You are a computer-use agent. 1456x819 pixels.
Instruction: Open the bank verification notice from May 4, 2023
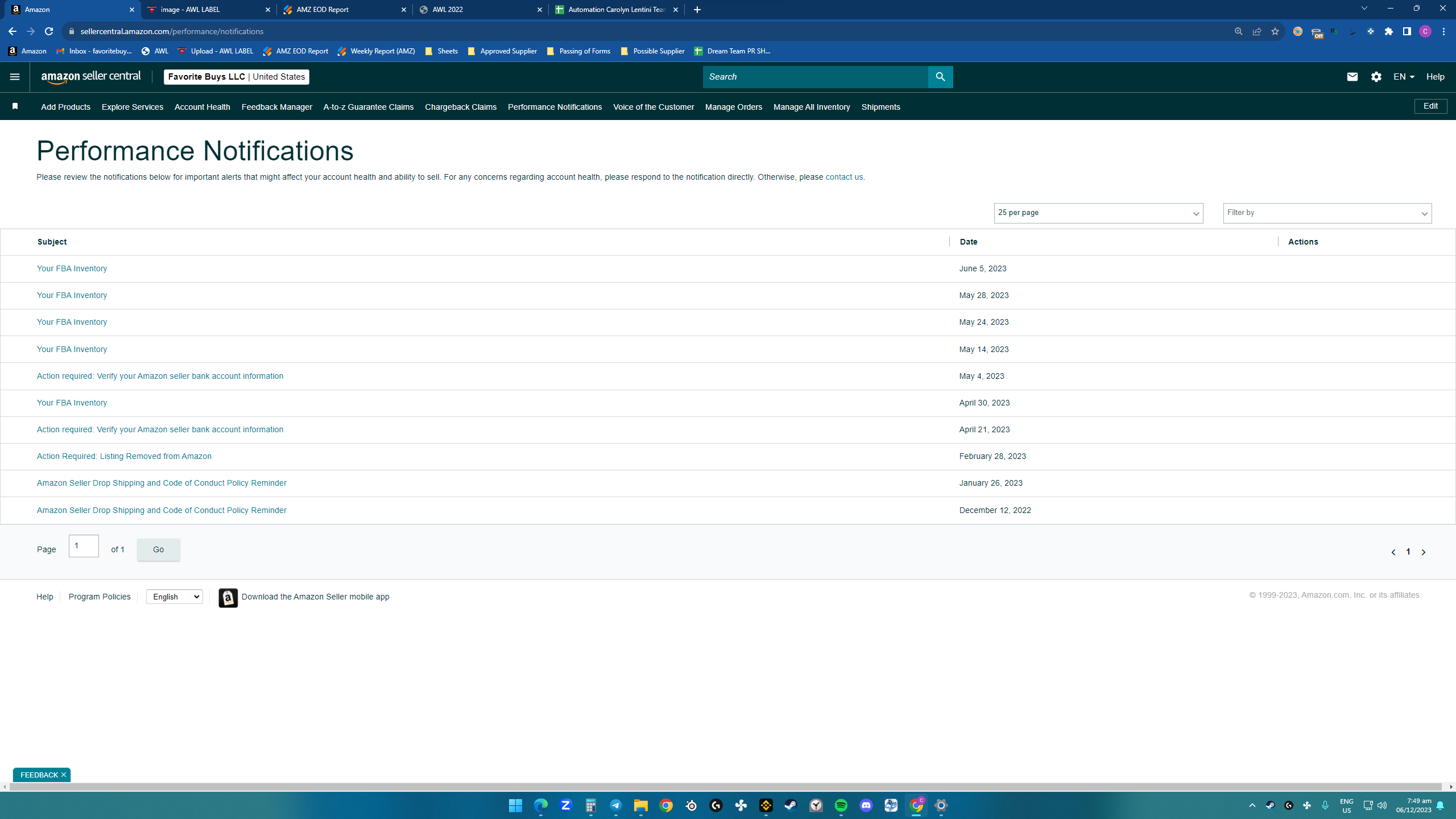[x=160, y=376]
